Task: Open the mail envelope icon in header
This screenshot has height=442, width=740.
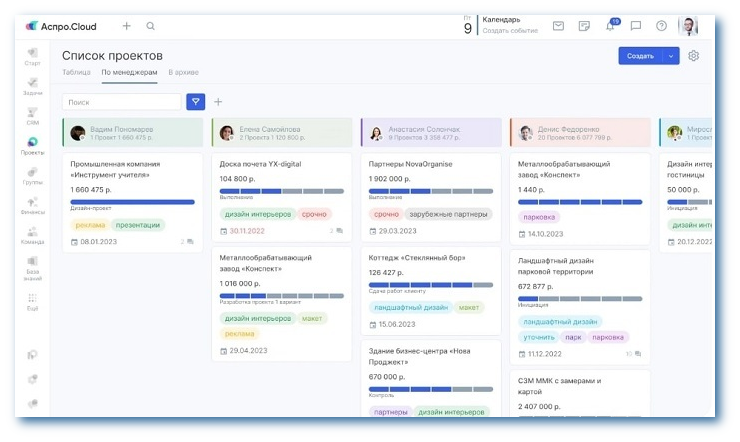Action: pyautogui.click(x=558, y=26)
